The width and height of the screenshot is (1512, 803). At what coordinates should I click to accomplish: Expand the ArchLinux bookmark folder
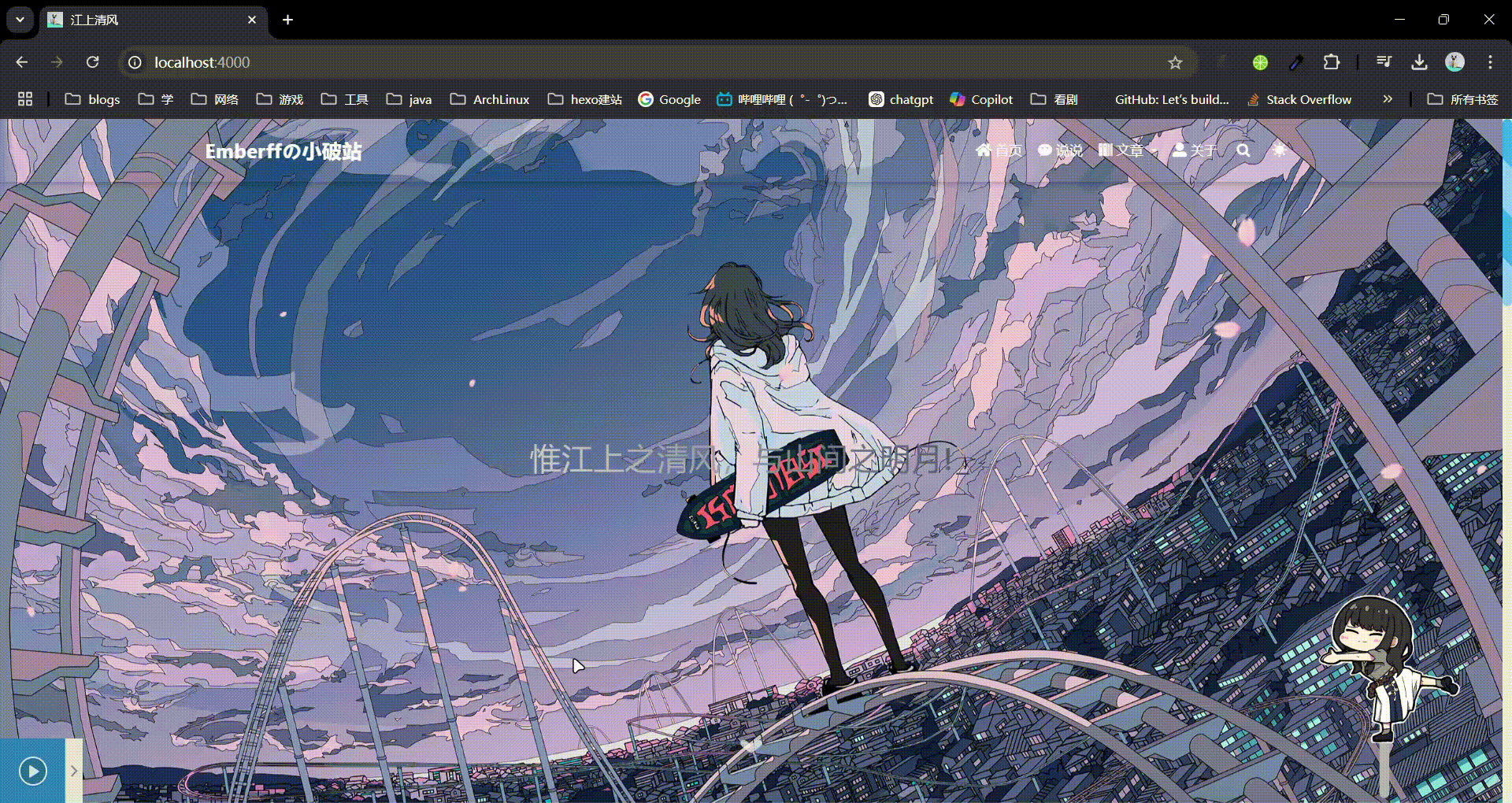490,99
